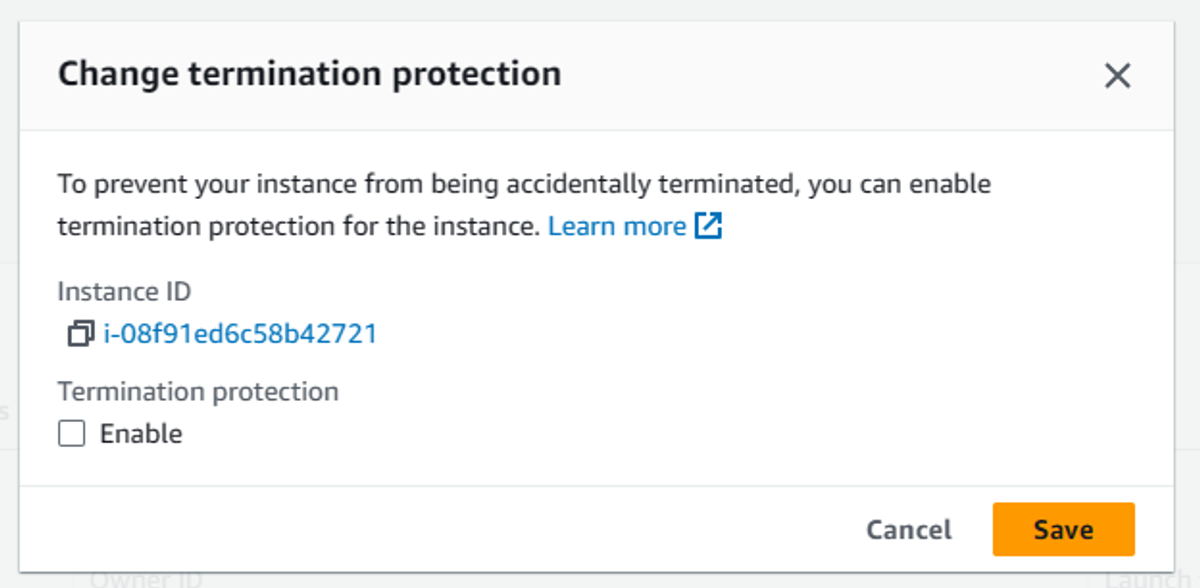Click the words 'termination protection for the instance'
Screen dimensions: 1200x588
(x=298, y=226)
